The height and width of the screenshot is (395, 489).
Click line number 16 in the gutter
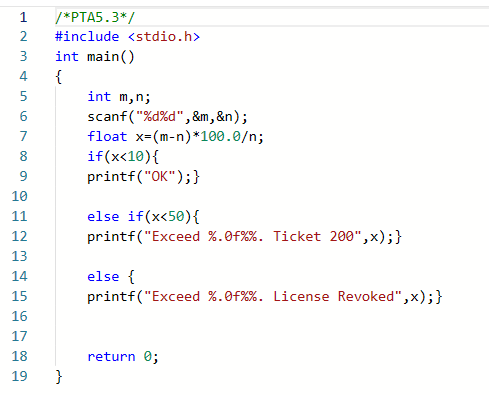[19, 316]
